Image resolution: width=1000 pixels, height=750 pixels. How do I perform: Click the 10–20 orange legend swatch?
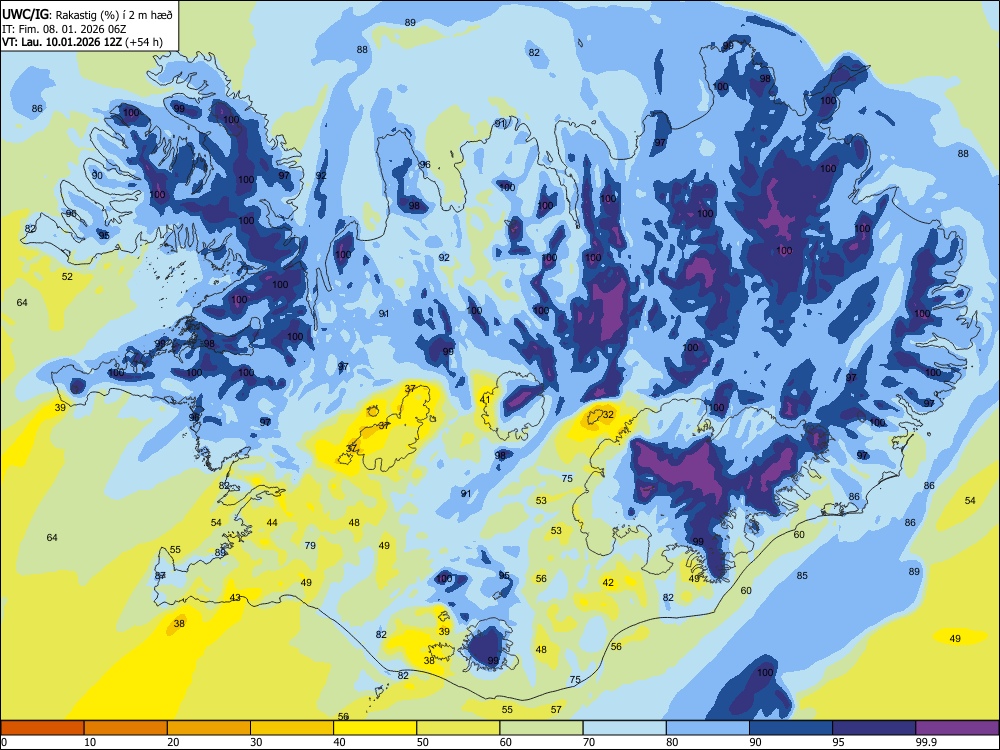[x=126, y=728]
